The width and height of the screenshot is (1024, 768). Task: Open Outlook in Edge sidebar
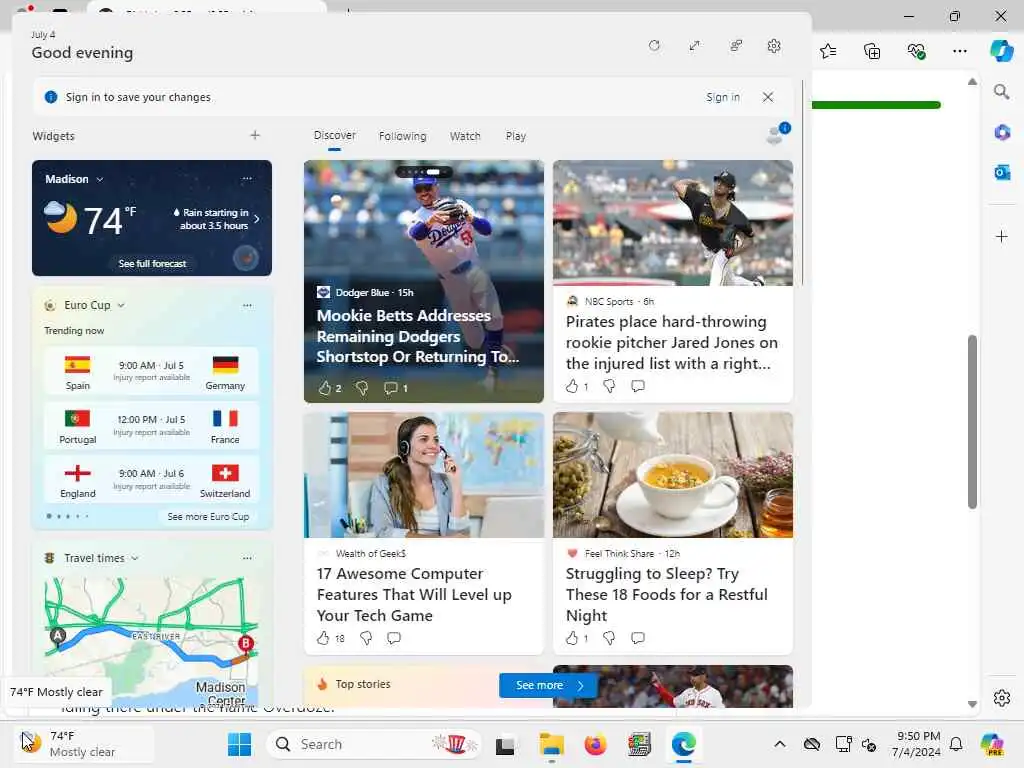(x=1002, y=172)
